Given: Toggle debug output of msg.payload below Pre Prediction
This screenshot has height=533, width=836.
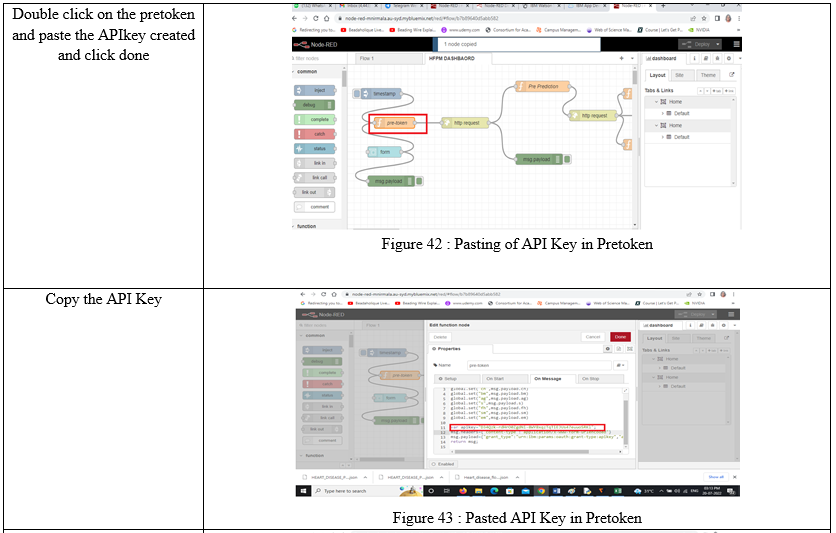Looking at the screenshot, I should click(x=567, y=159).
